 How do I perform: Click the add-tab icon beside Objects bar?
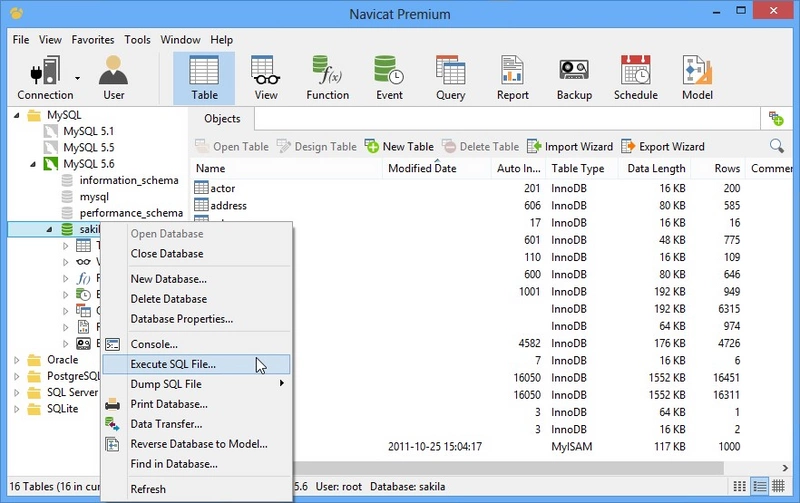coord(776,119)
